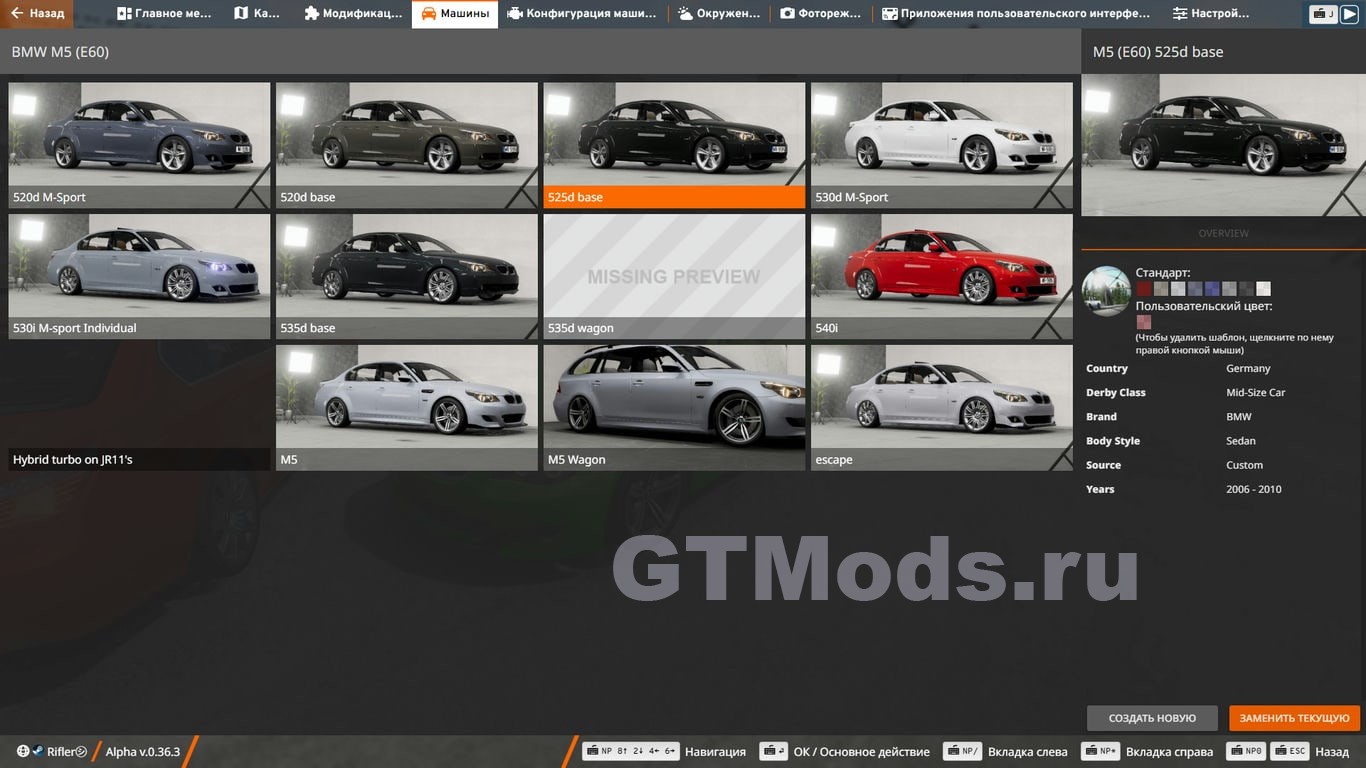
Task: Click the keyboard J shortcut icon
Action: 1324,14
